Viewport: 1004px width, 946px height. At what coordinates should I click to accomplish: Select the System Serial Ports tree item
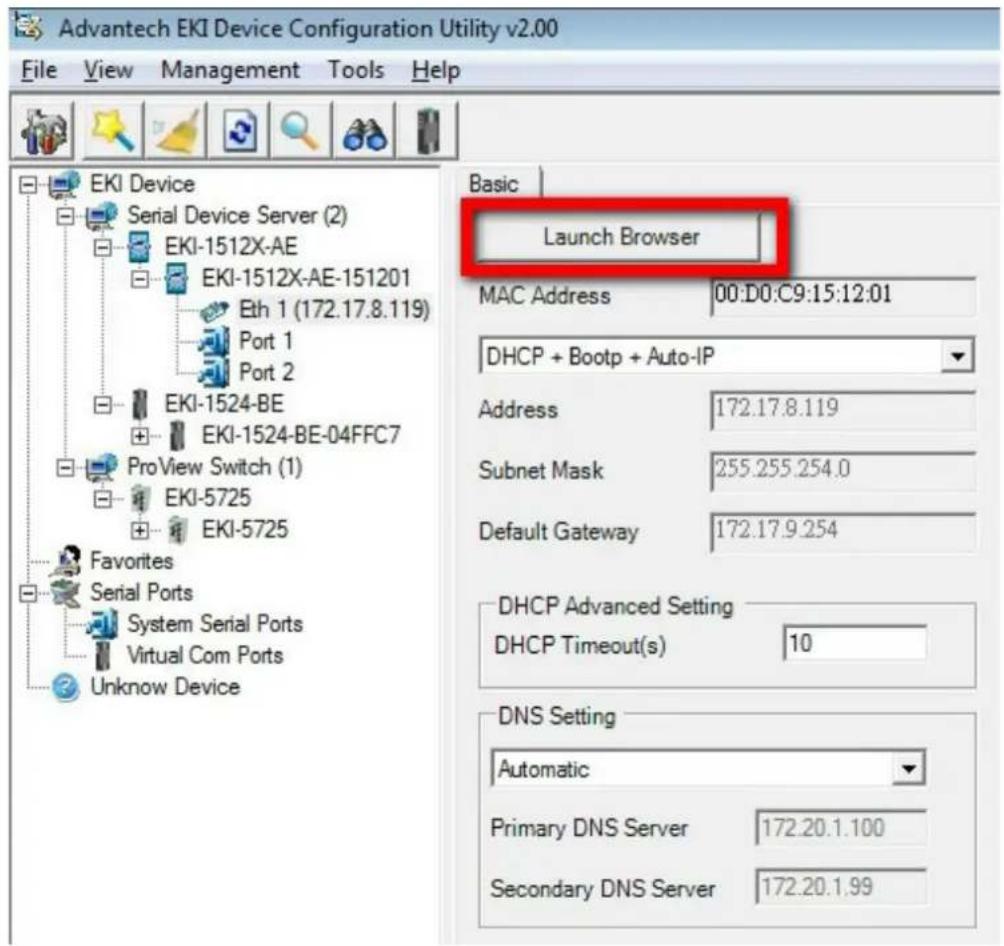(215, 624)
